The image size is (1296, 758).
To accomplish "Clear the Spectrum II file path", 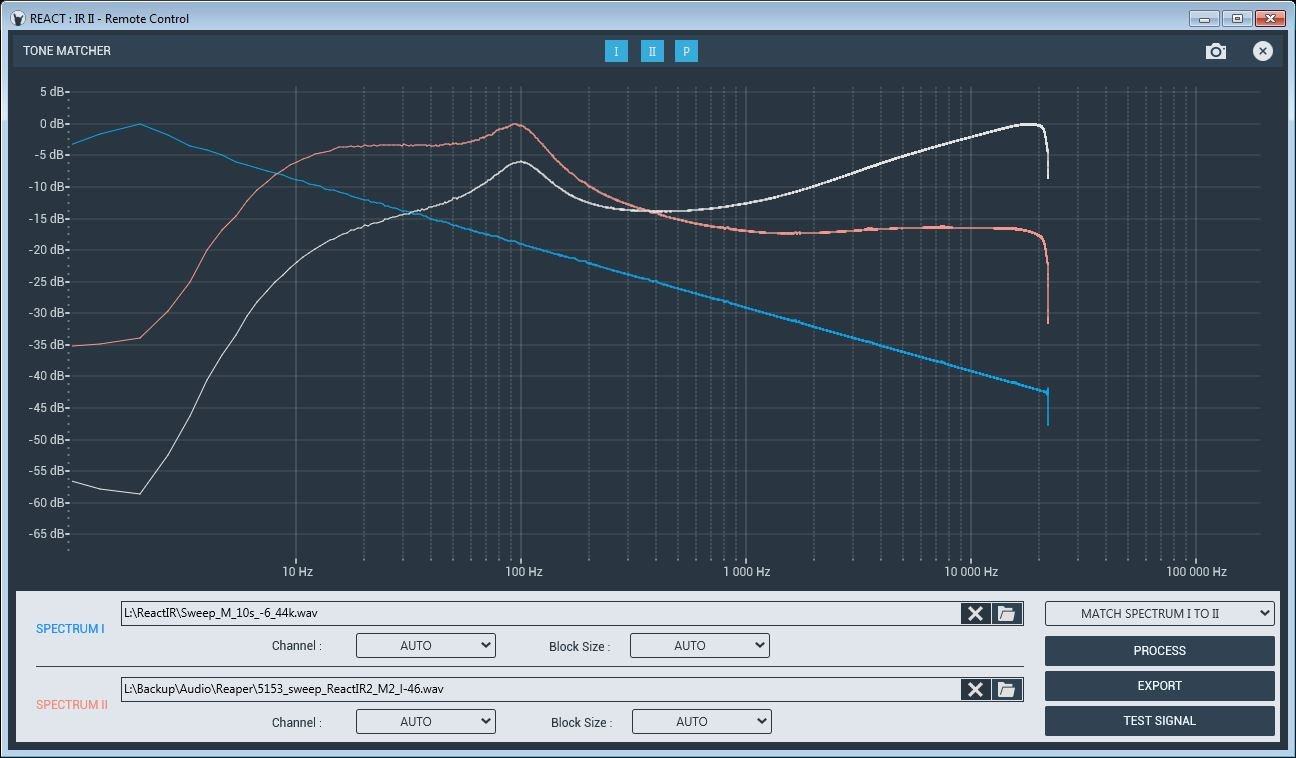I will click(x=975, y=689).
